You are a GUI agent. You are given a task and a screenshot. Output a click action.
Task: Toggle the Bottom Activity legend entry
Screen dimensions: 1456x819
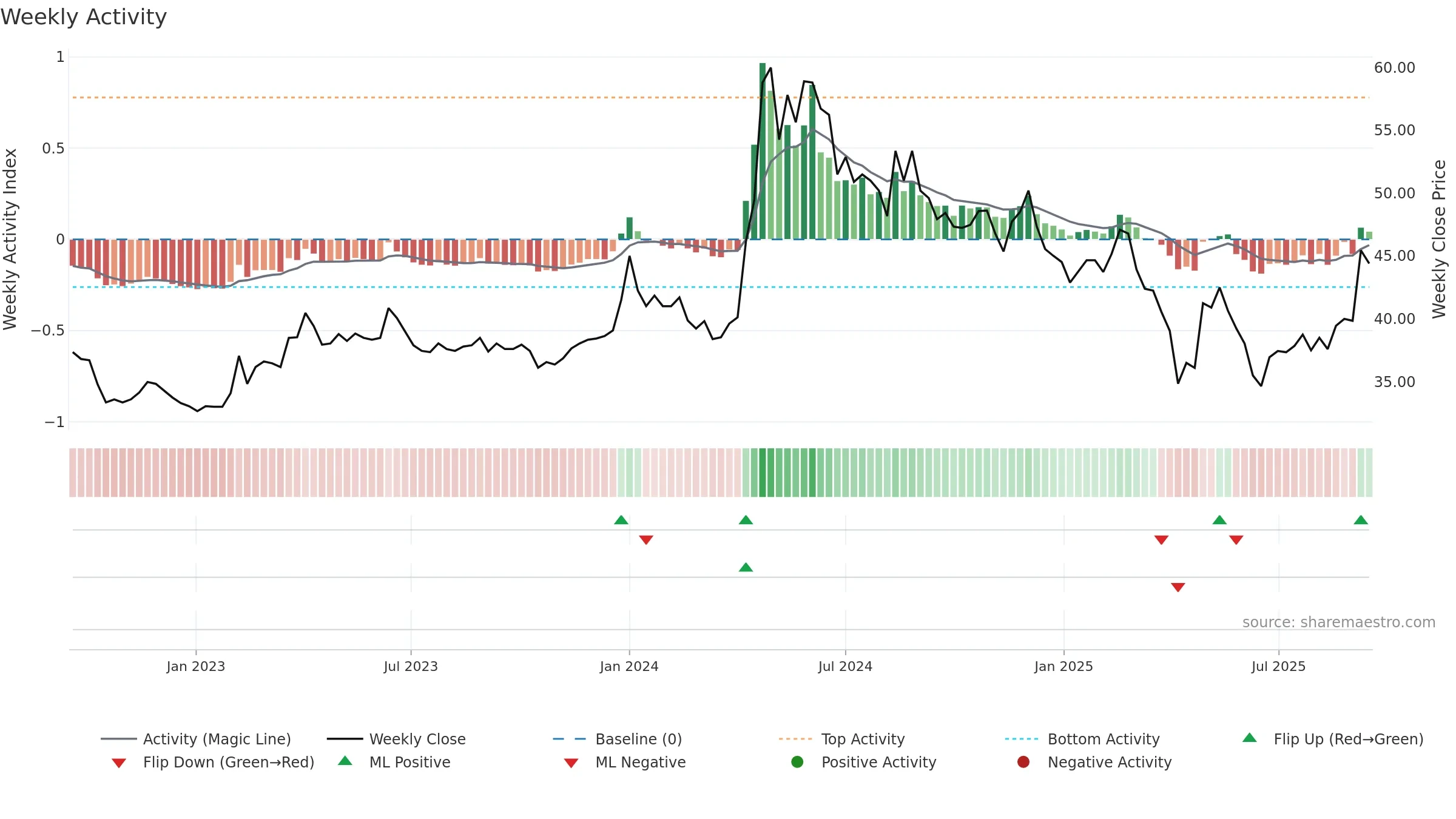[x=1082, y=739]
